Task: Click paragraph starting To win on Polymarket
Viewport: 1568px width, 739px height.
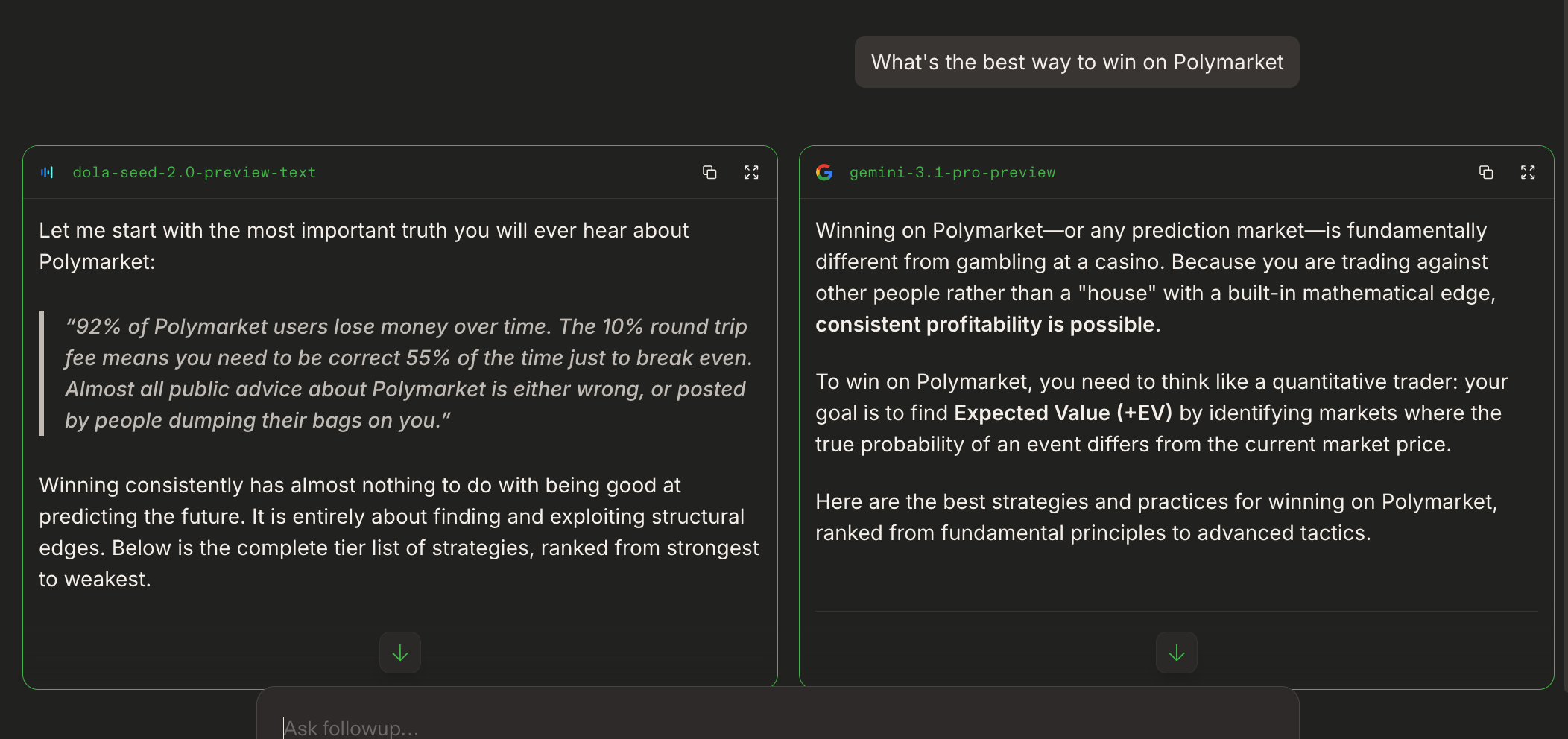Action: pos(1161,413)
